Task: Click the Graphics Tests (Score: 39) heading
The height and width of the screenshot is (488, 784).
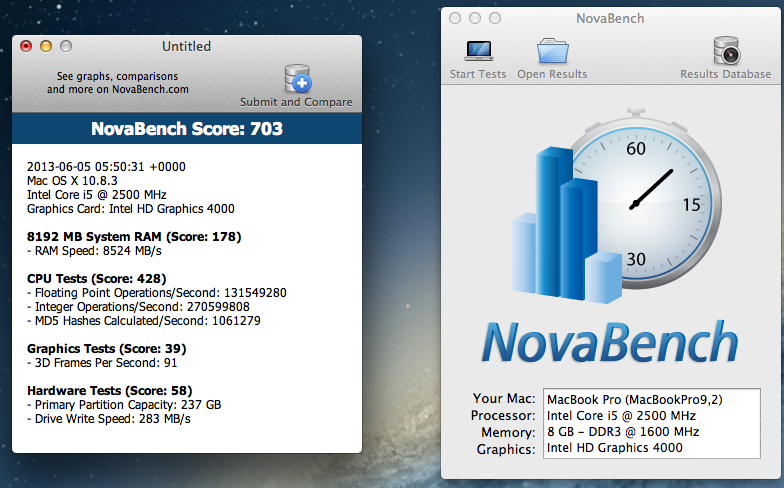Action: pyautogui.click(x=106, y=348)
